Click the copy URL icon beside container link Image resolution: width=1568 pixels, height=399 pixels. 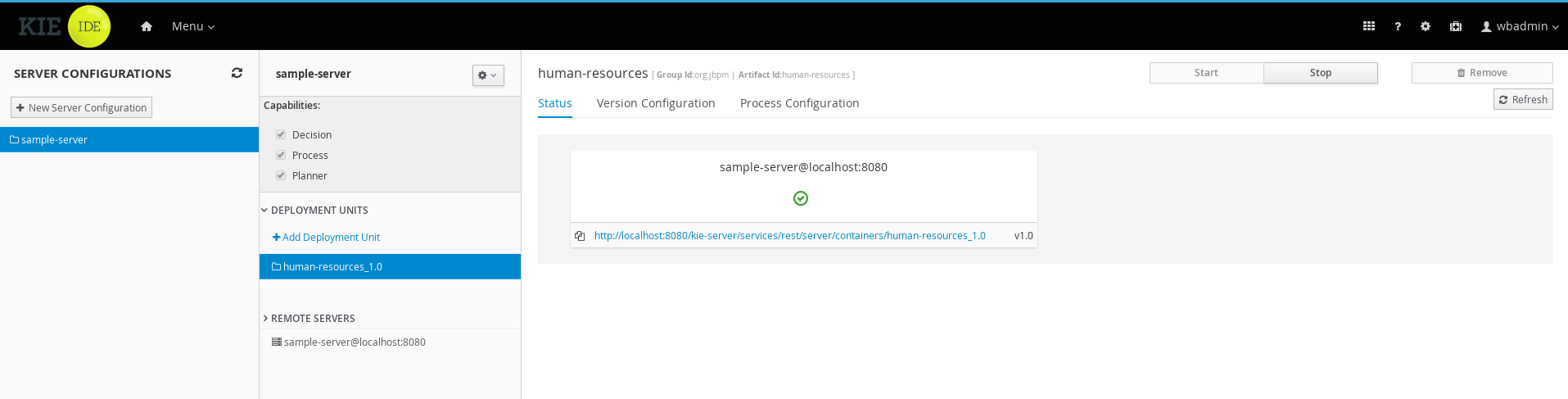(x=580, y=236)
